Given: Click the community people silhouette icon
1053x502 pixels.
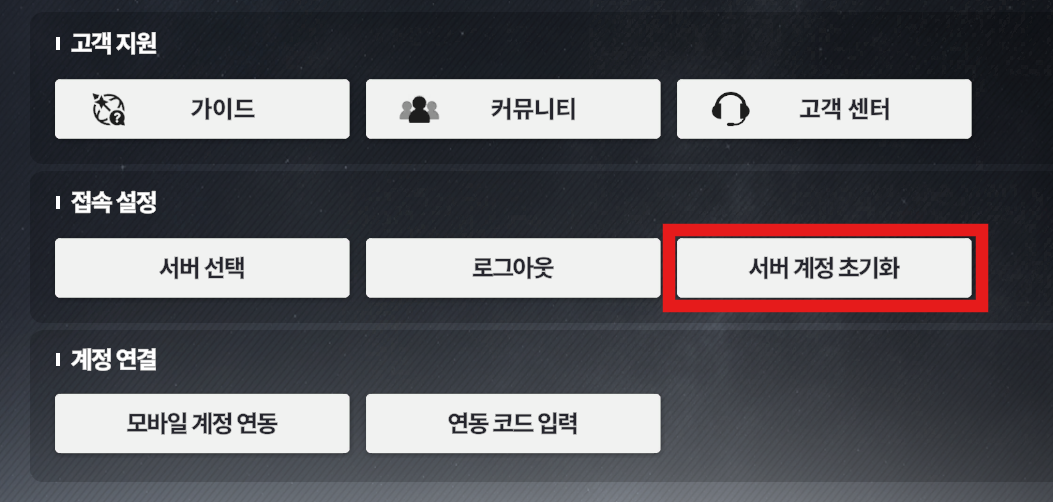Looking at the screenshot, I should tap(419, 109).
